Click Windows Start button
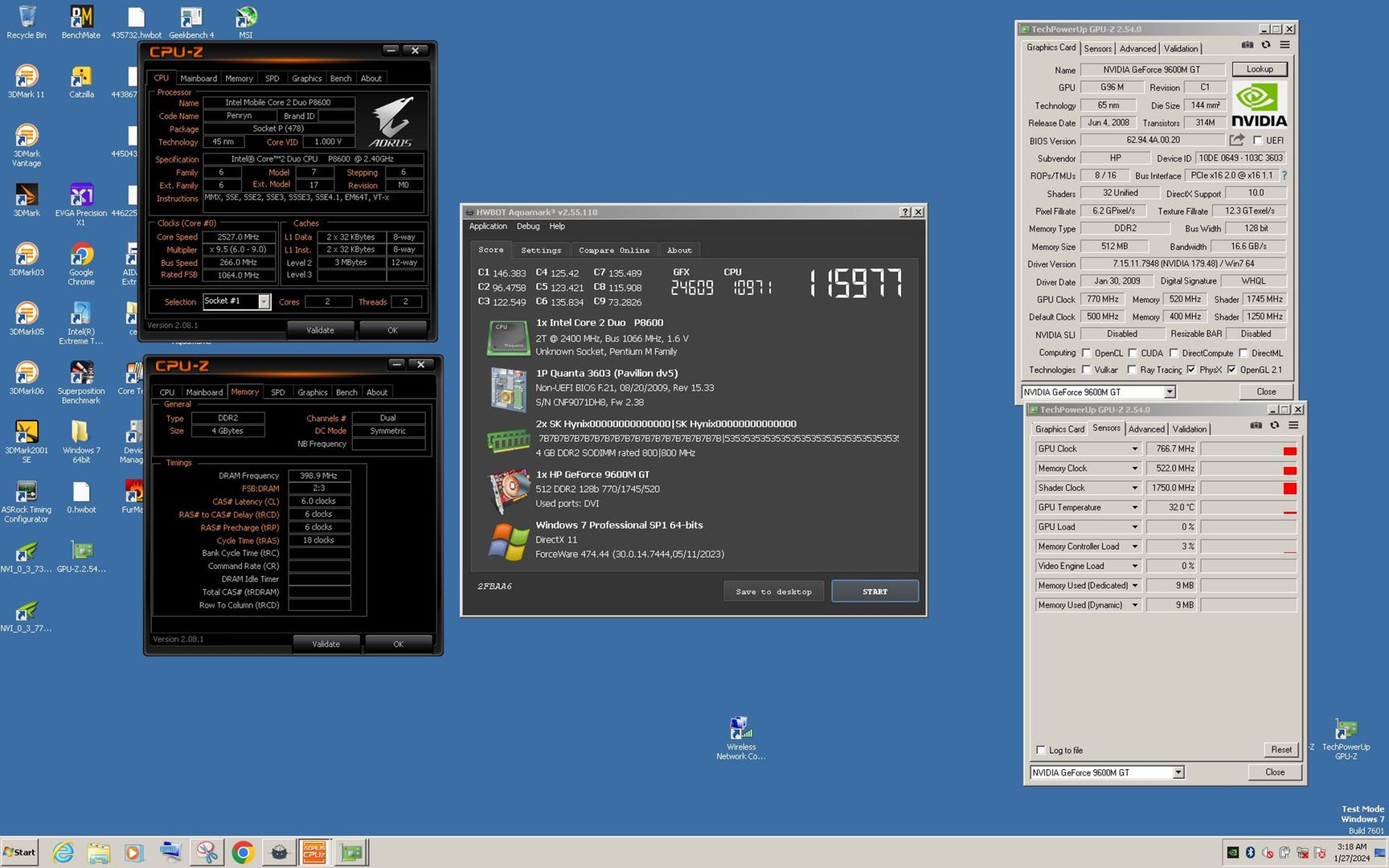Image resolution: width=1389 pixels, height=868 pixels. tap(20, 852)
